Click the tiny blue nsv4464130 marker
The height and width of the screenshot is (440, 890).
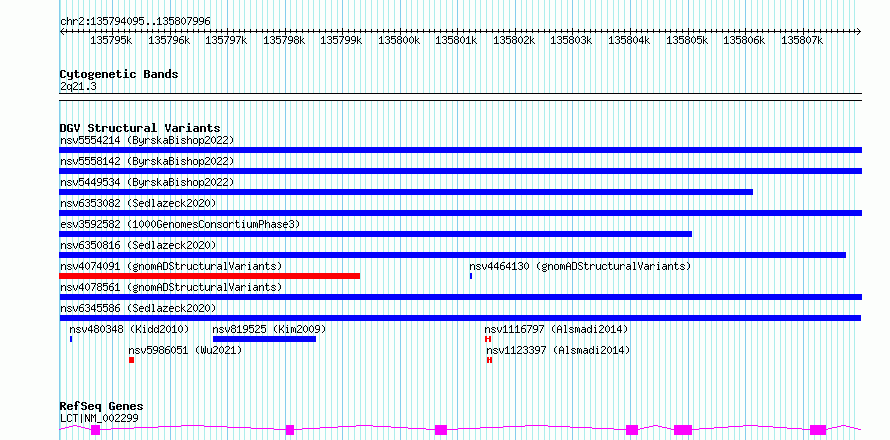471,276
